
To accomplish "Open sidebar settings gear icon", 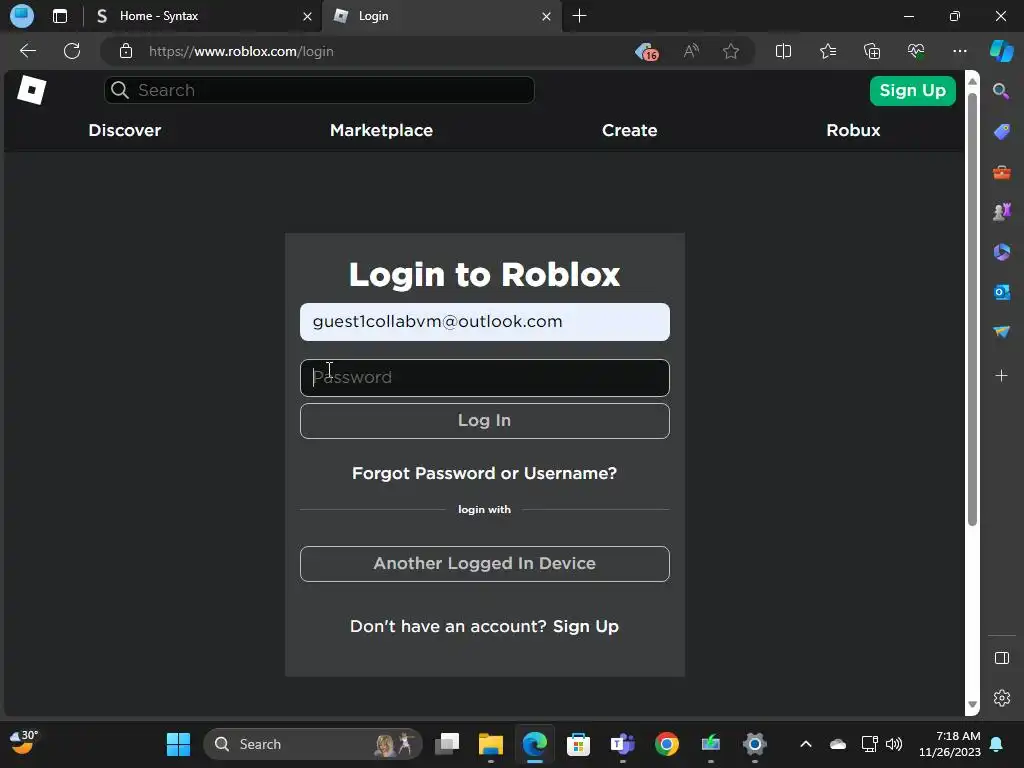I will [x=1001, y=698].
